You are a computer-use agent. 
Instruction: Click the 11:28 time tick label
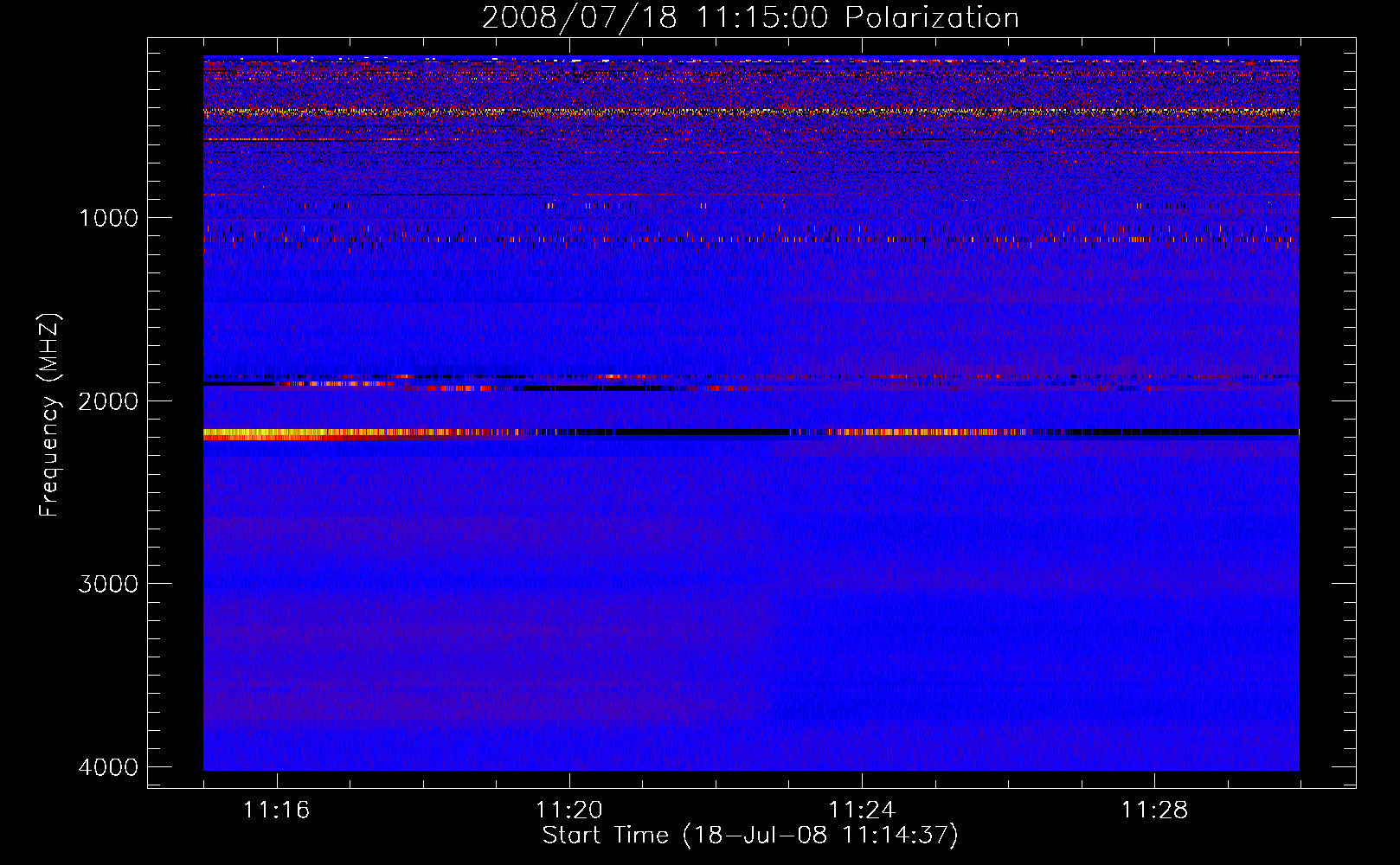(1155, 810)
